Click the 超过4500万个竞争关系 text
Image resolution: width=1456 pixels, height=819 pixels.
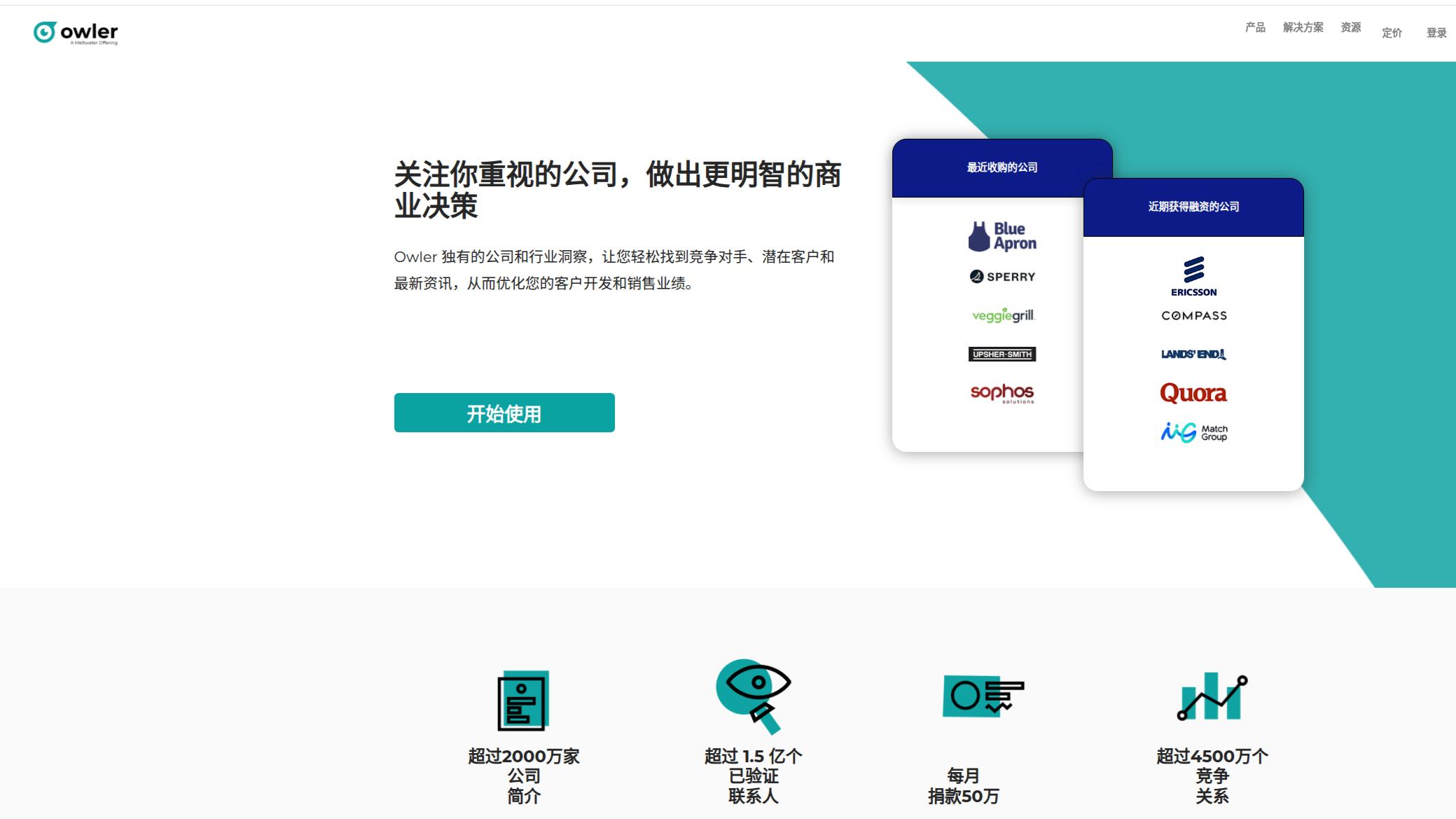(1212, 776)
